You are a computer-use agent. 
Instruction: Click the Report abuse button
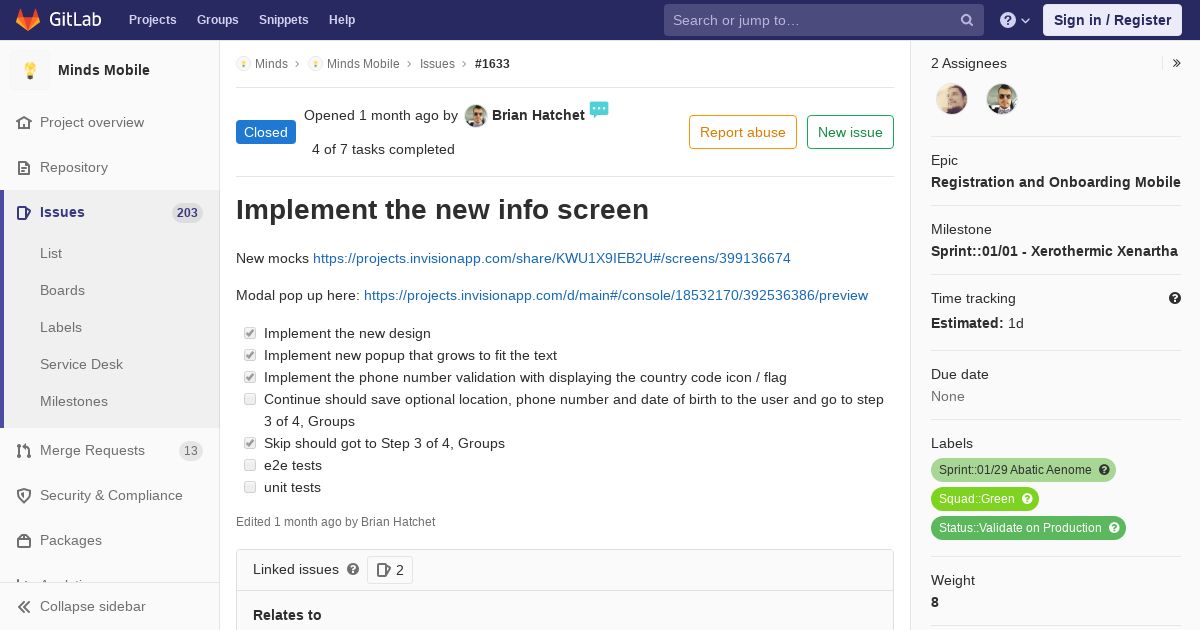743,132
